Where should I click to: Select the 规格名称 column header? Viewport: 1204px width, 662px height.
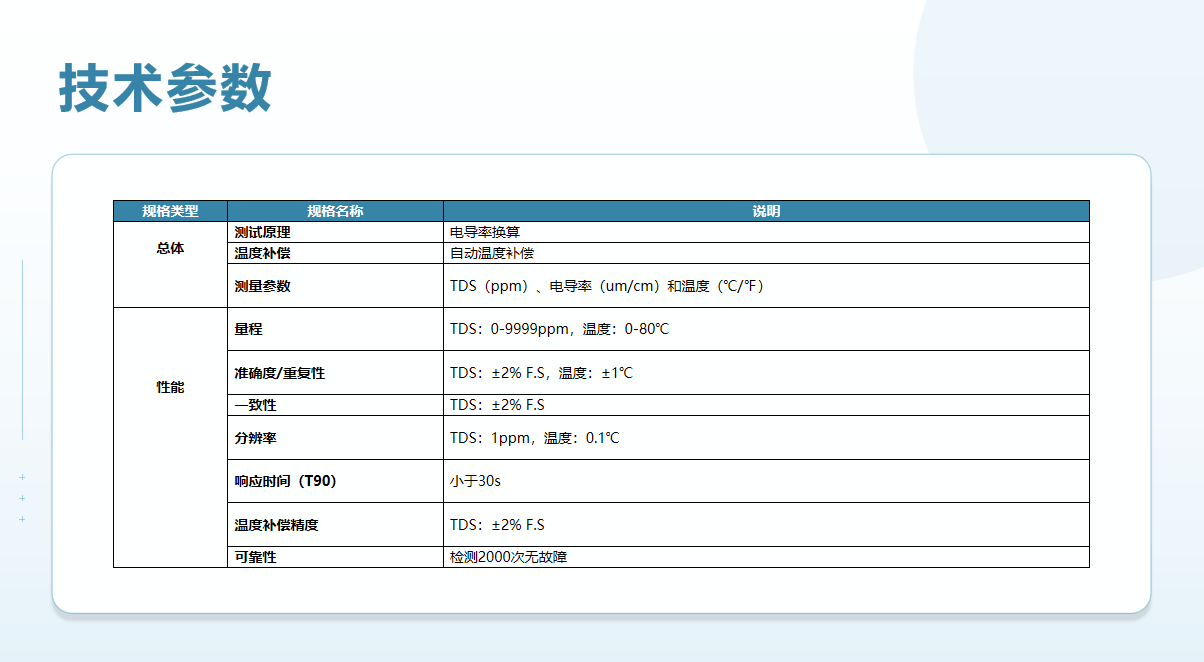336,211
